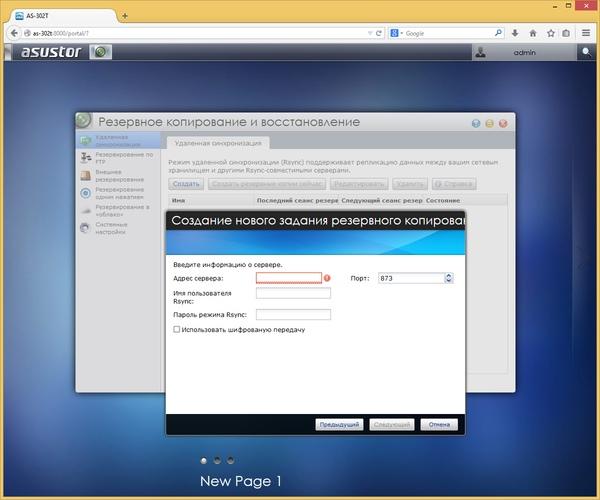Open the ADM search magnifier icon
Screen dimensions: 600x500
[x=586, y=52]
